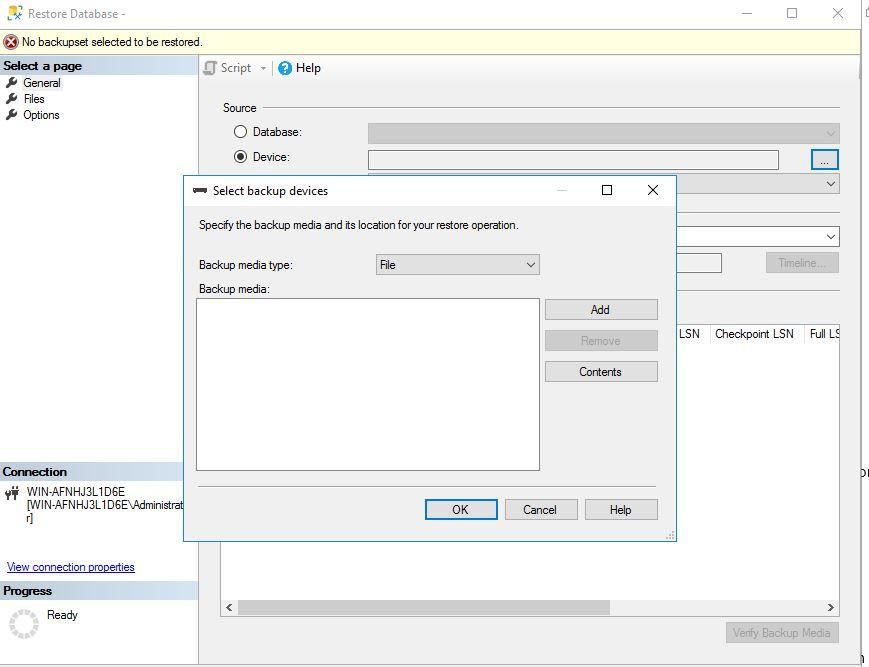Click the browse ellipsis button for Device
This screenshot has height=667, width=869.
(825, 160)
